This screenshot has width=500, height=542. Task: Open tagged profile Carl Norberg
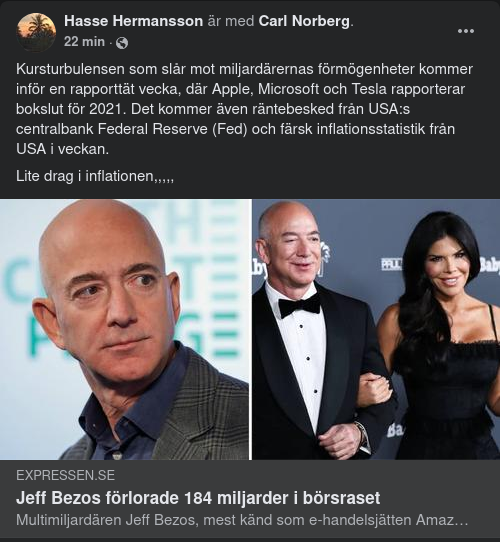(304, 21)
